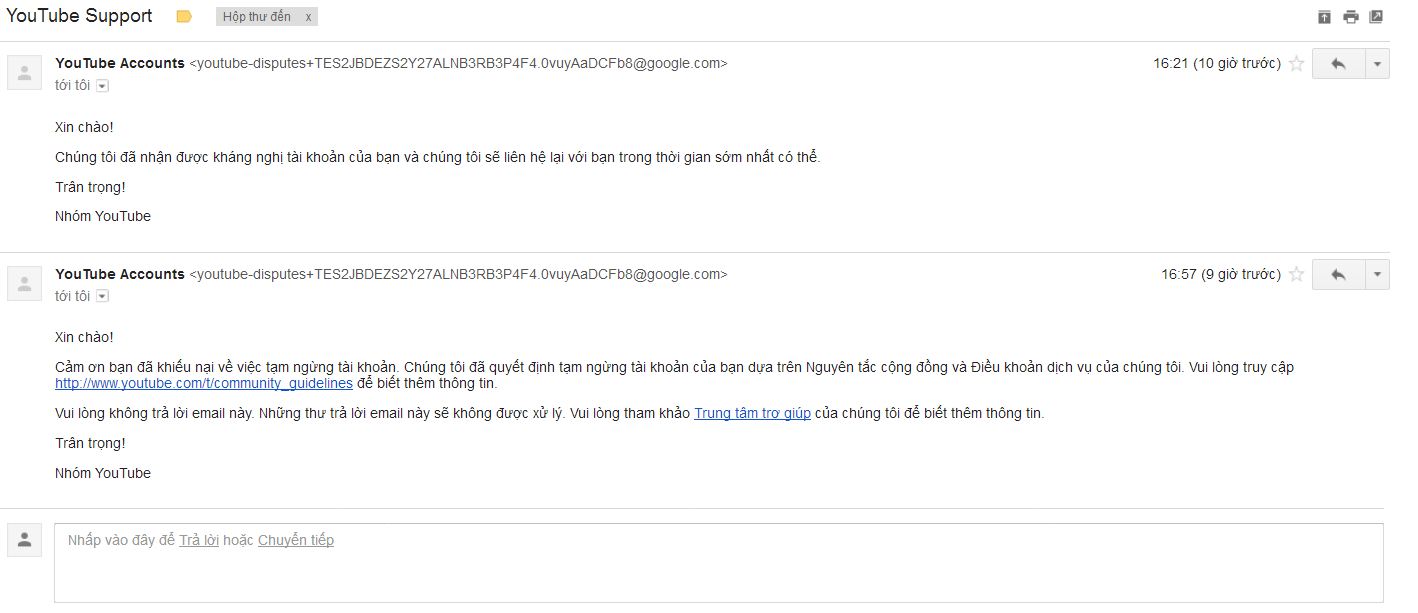Star the 16:57 message
This screenshot has width=1418, height=613.
[x=1297, y=275]
